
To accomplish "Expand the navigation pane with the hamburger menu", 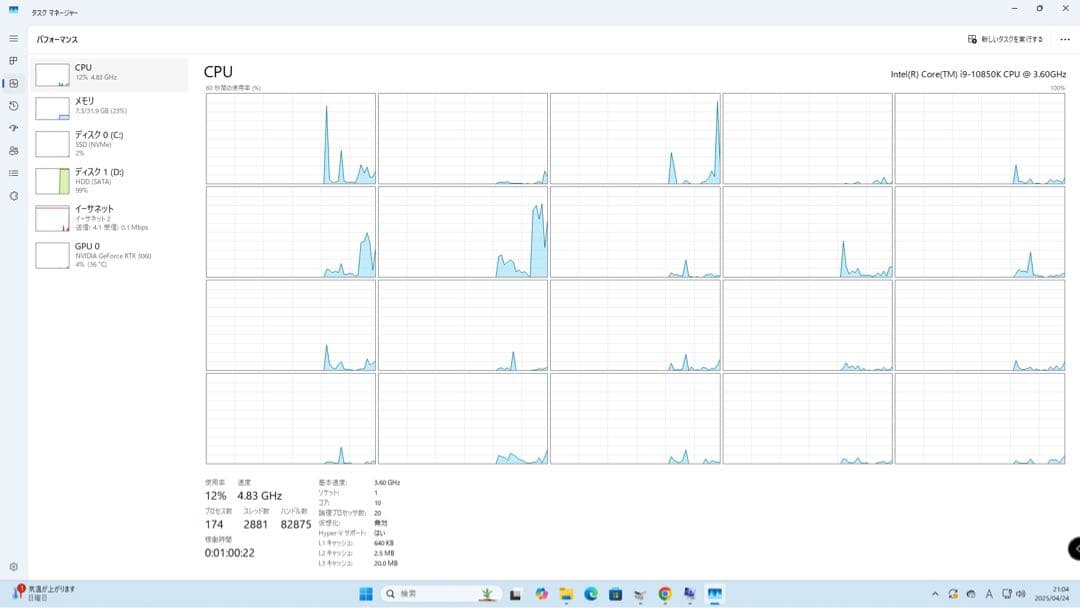I will coord(13,38).
